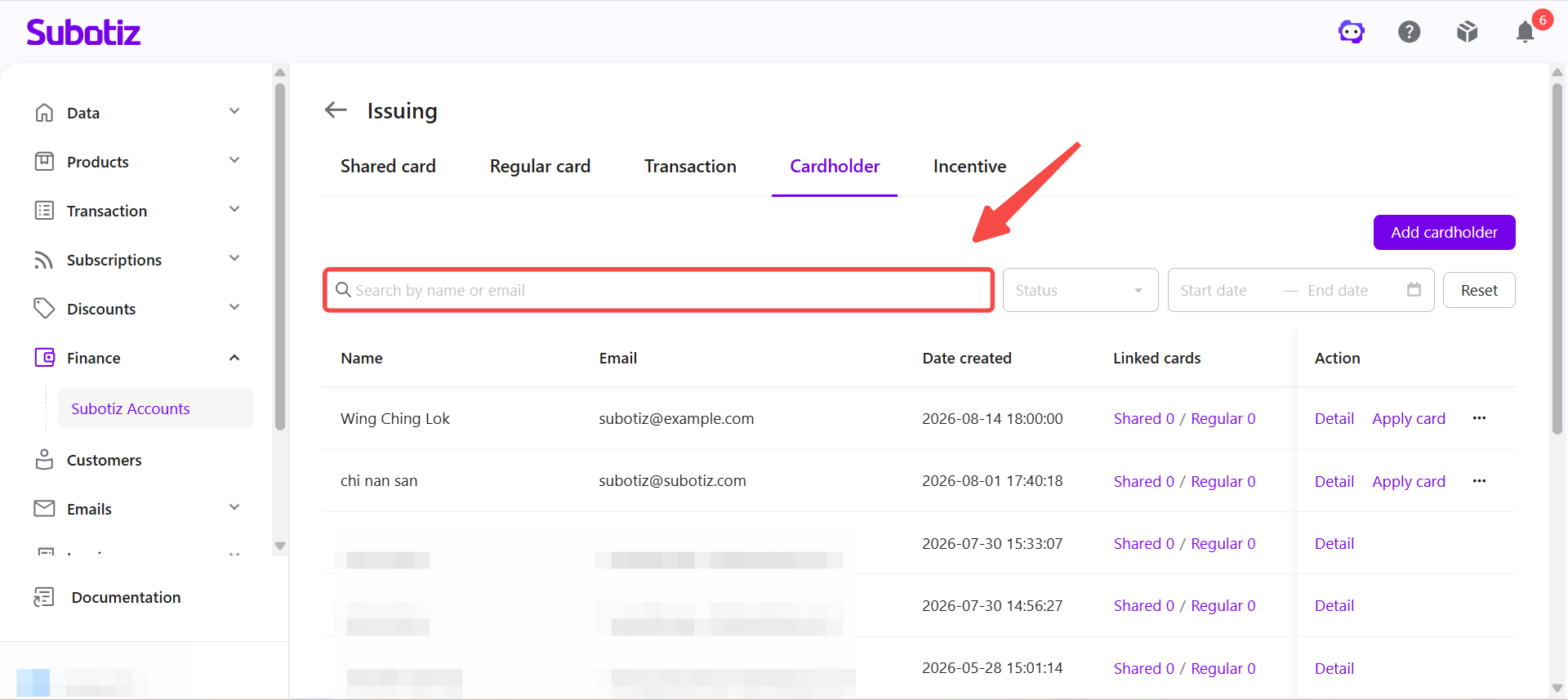Open Detail for 2026-07-30 15:33:07 row
The width and height of the screenshot is (1568, 700).
pyautogui.click(x=1334, y=544)
